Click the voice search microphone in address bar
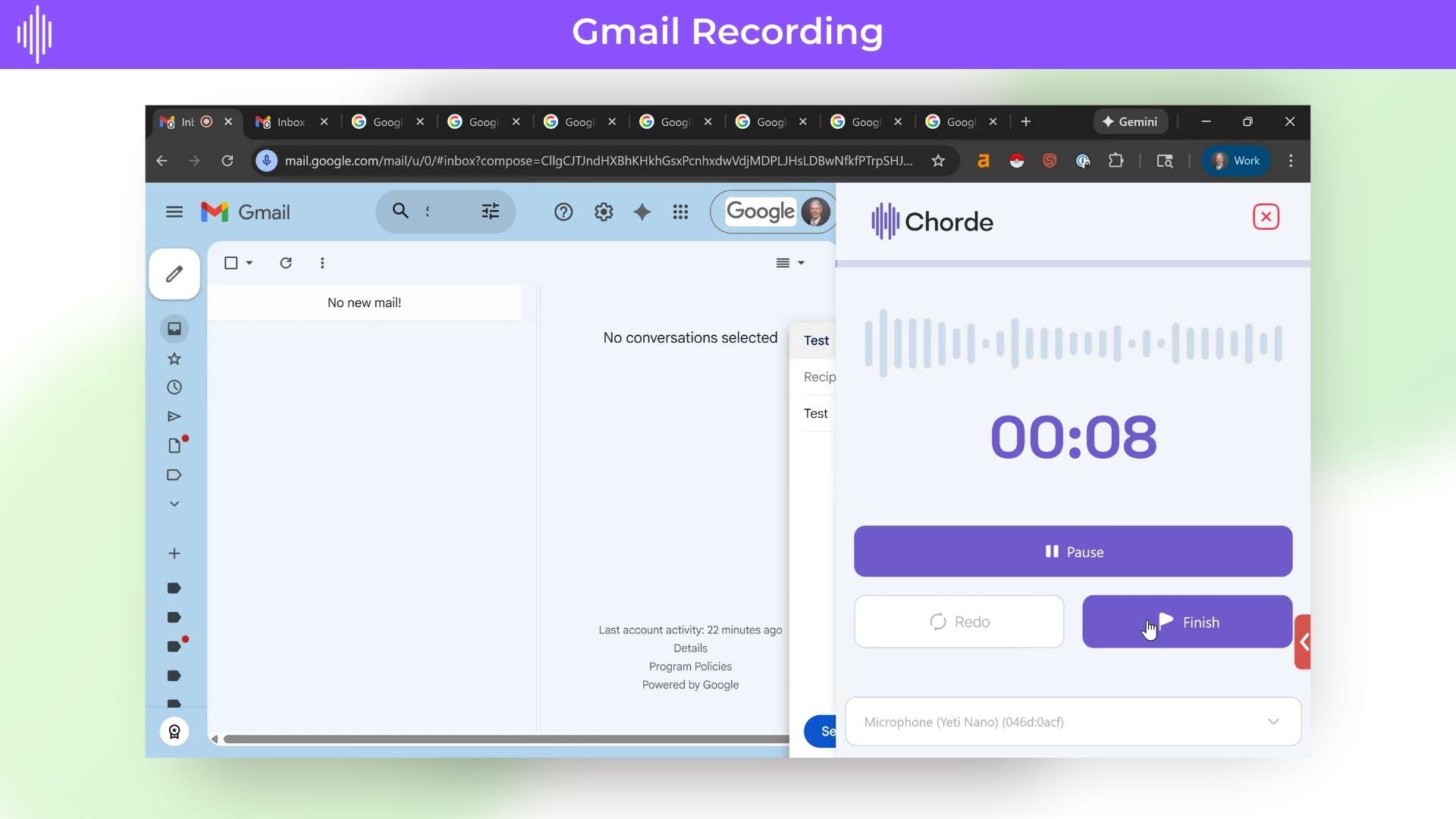1456x819 pixels. click(x=265, y=160)
